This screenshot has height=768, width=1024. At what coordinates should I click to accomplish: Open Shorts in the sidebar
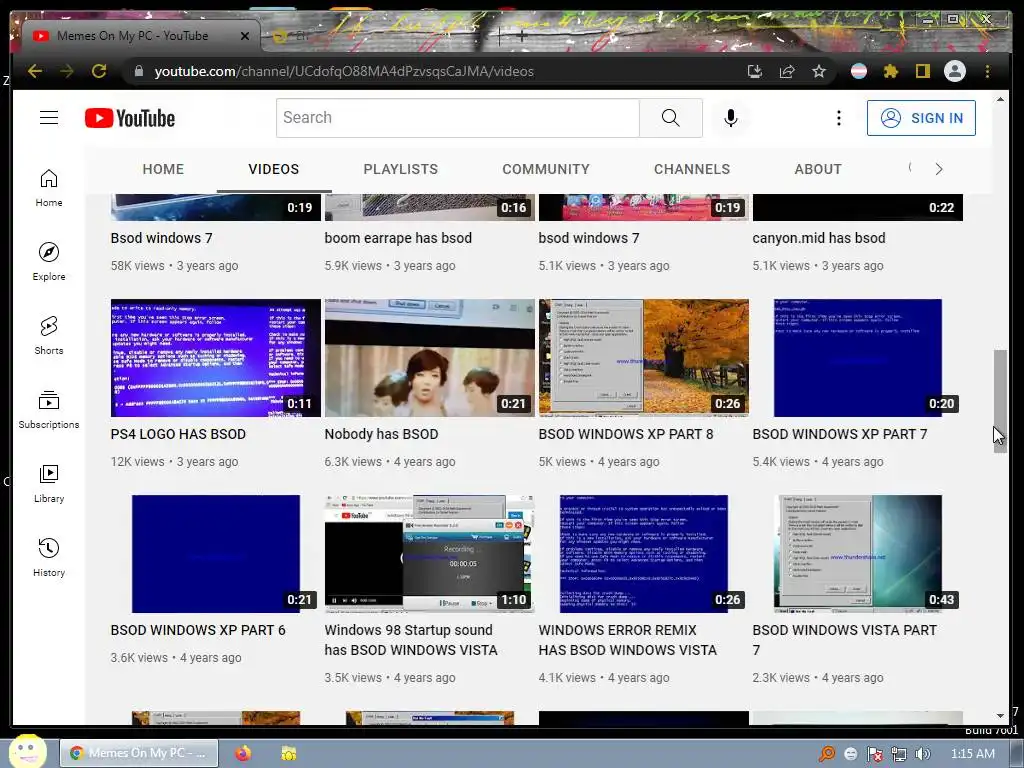pos(49,336)
